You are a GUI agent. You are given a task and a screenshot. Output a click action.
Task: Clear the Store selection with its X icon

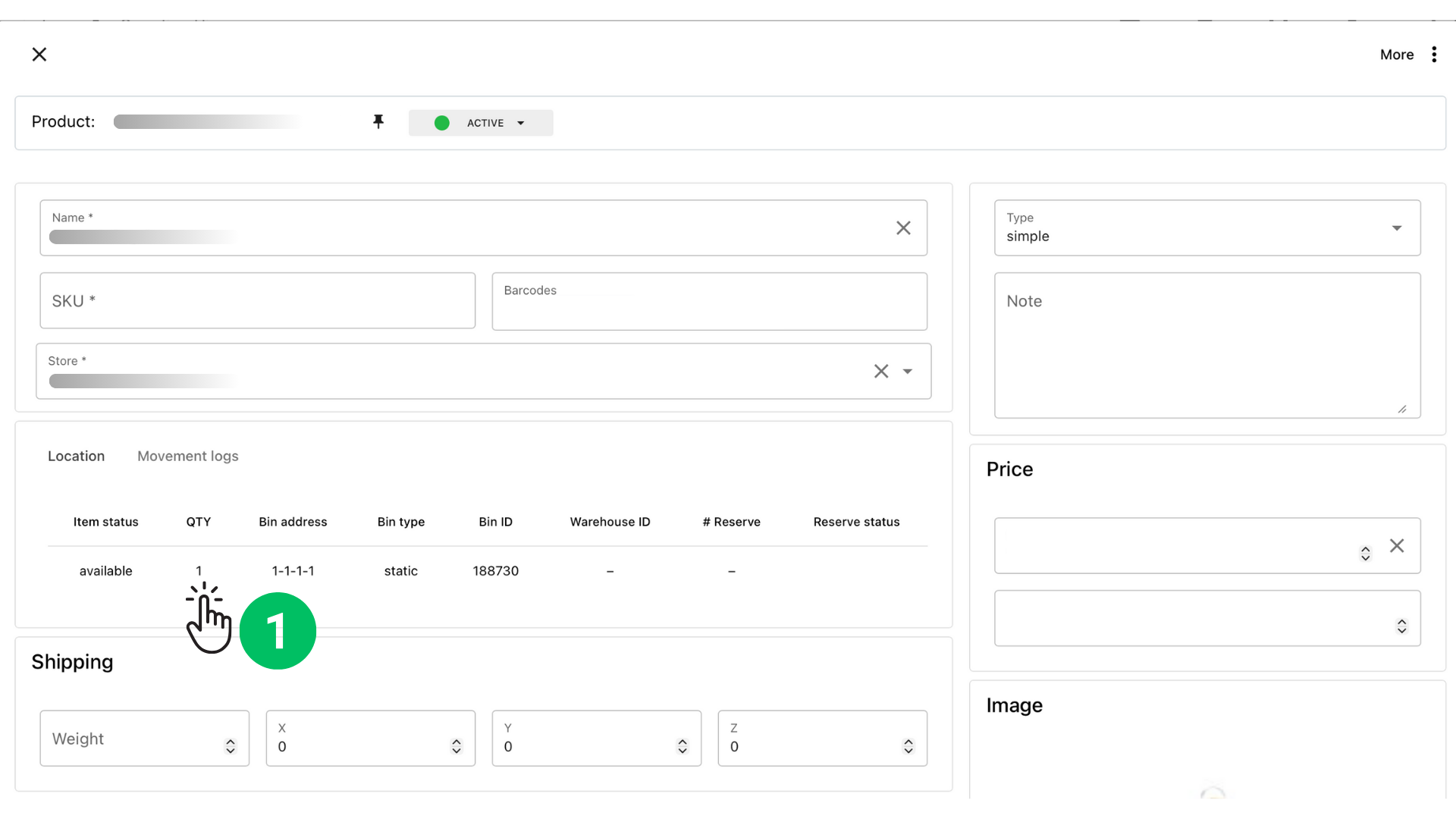click(x=880, y=371)
